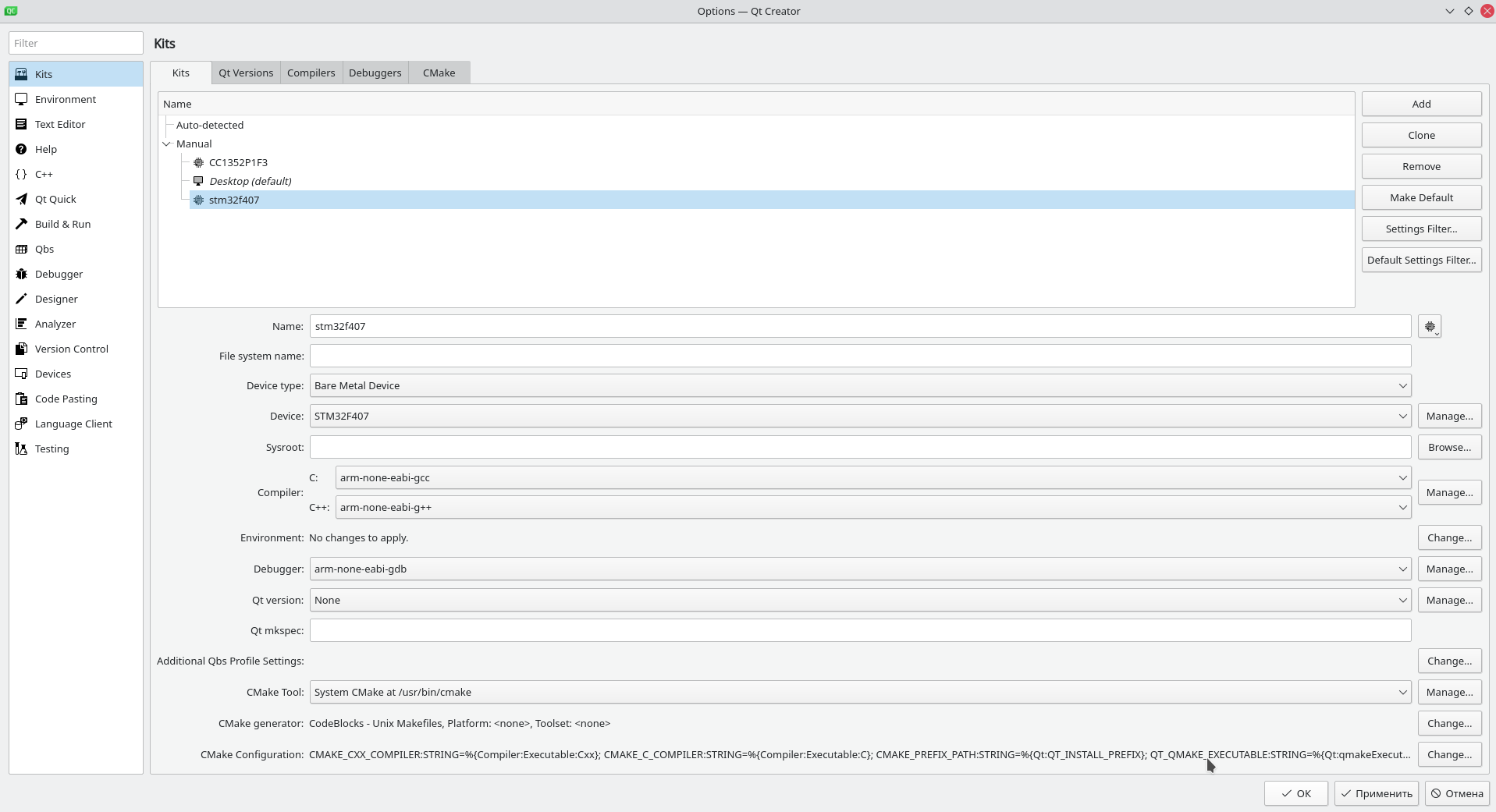Open Analyzer category icon

(x=21, y=324)
